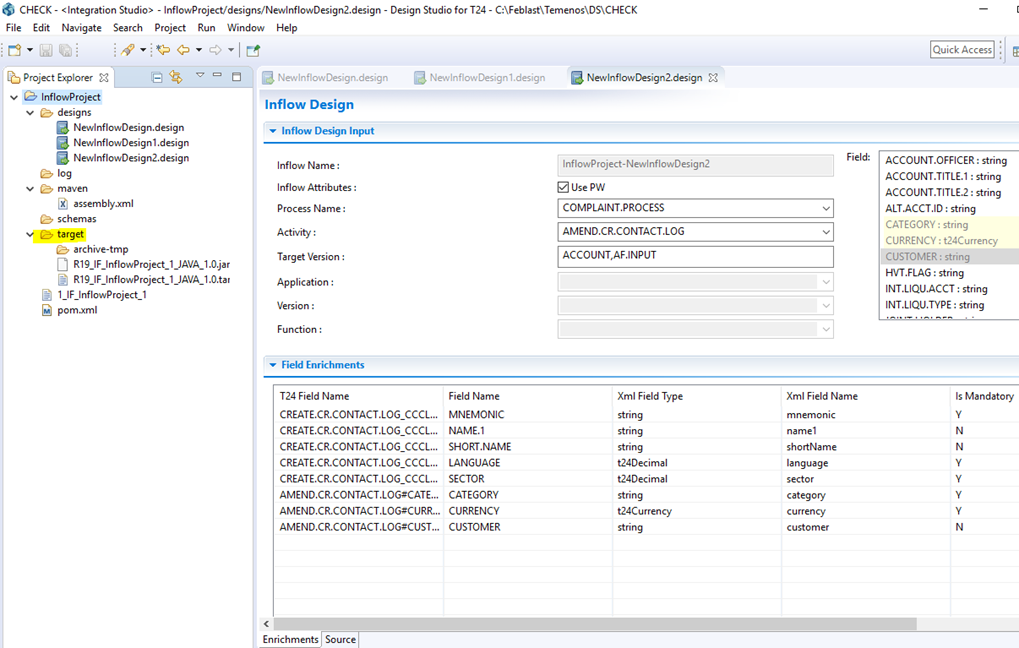Click the Back navigation arrow icon
Viewport: 1019px width, 648px height.
(183, 50)
